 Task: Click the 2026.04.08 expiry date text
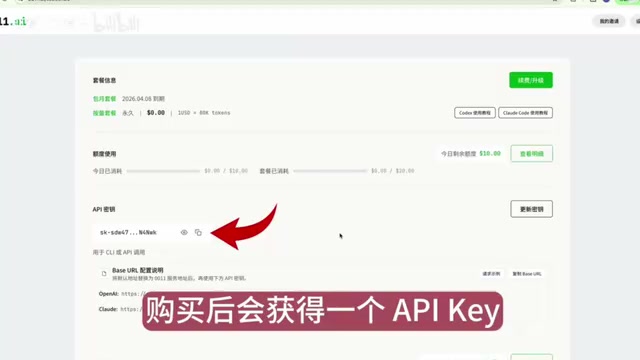click(x=143, y=99)
